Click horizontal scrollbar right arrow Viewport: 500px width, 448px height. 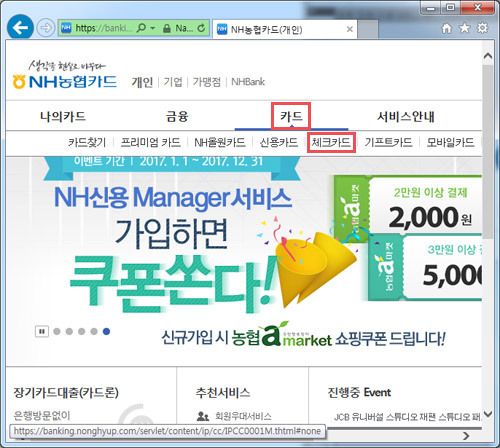coord(466,435)
